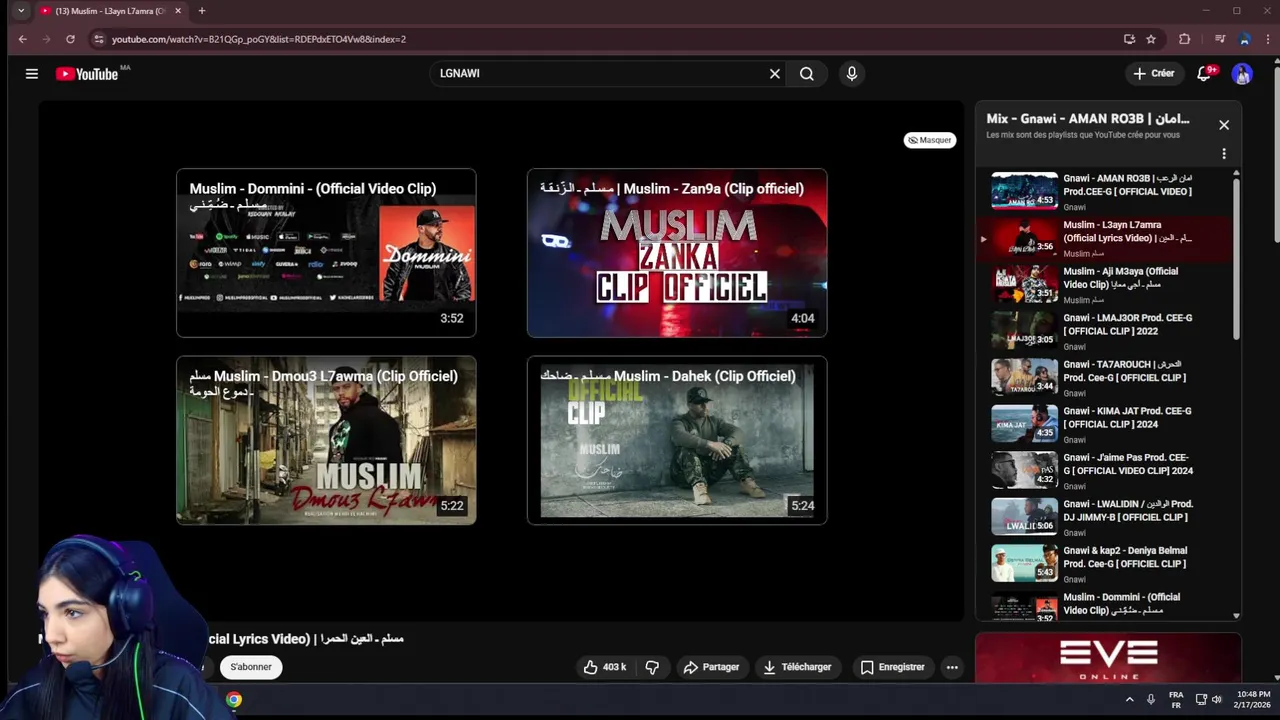Open a new browser tab
This screenshot has height=720, width=1280.
click(201, 11)
